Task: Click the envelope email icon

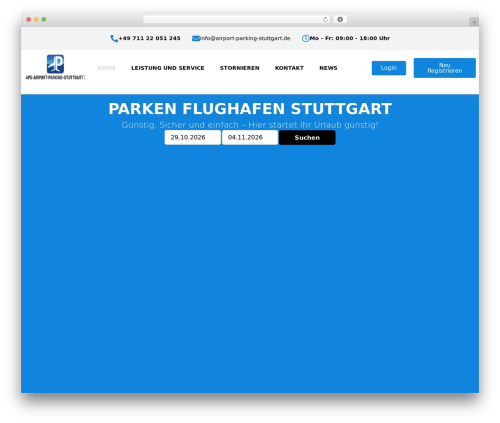Action: pos(196,39)
